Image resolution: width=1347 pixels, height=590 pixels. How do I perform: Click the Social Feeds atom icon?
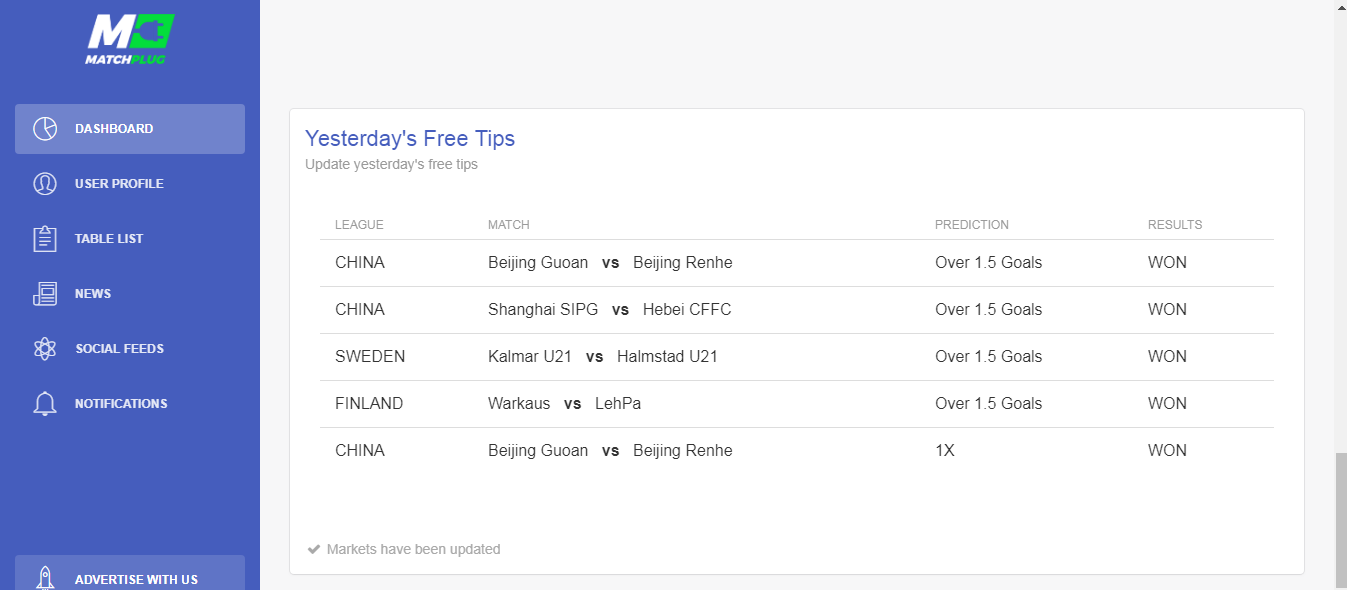pyautogui.click(x=45, y=349)
